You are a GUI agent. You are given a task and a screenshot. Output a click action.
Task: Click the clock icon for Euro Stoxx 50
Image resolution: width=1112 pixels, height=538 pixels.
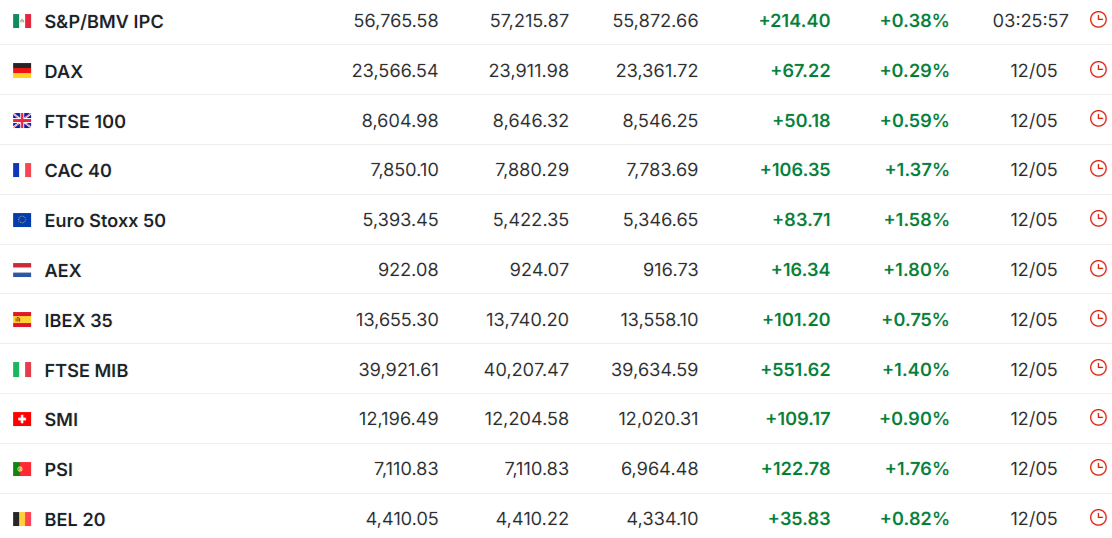click(1097, 218)
